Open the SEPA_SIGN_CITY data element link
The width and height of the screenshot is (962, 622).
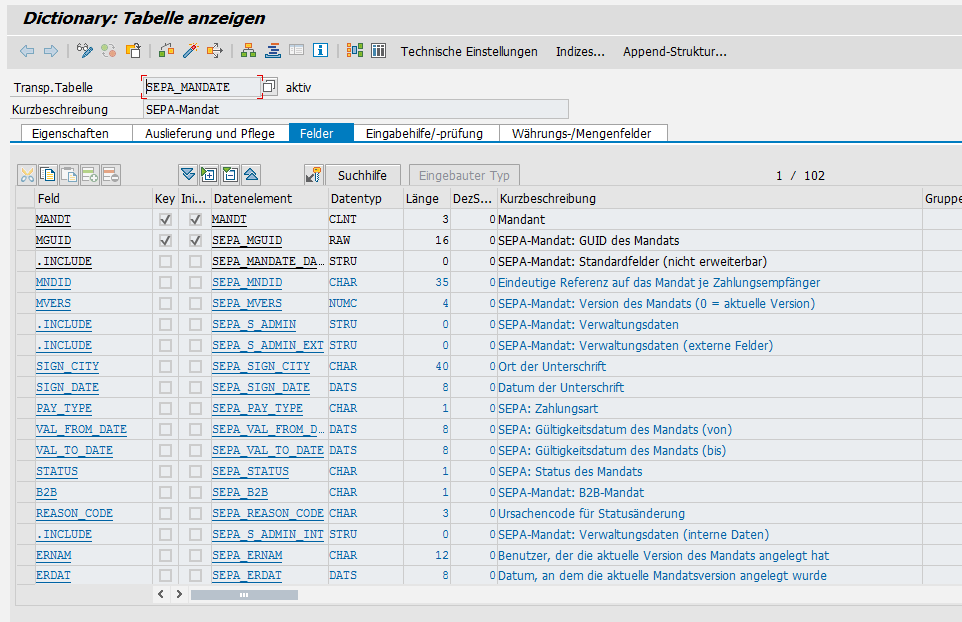(x=261, y=366)
